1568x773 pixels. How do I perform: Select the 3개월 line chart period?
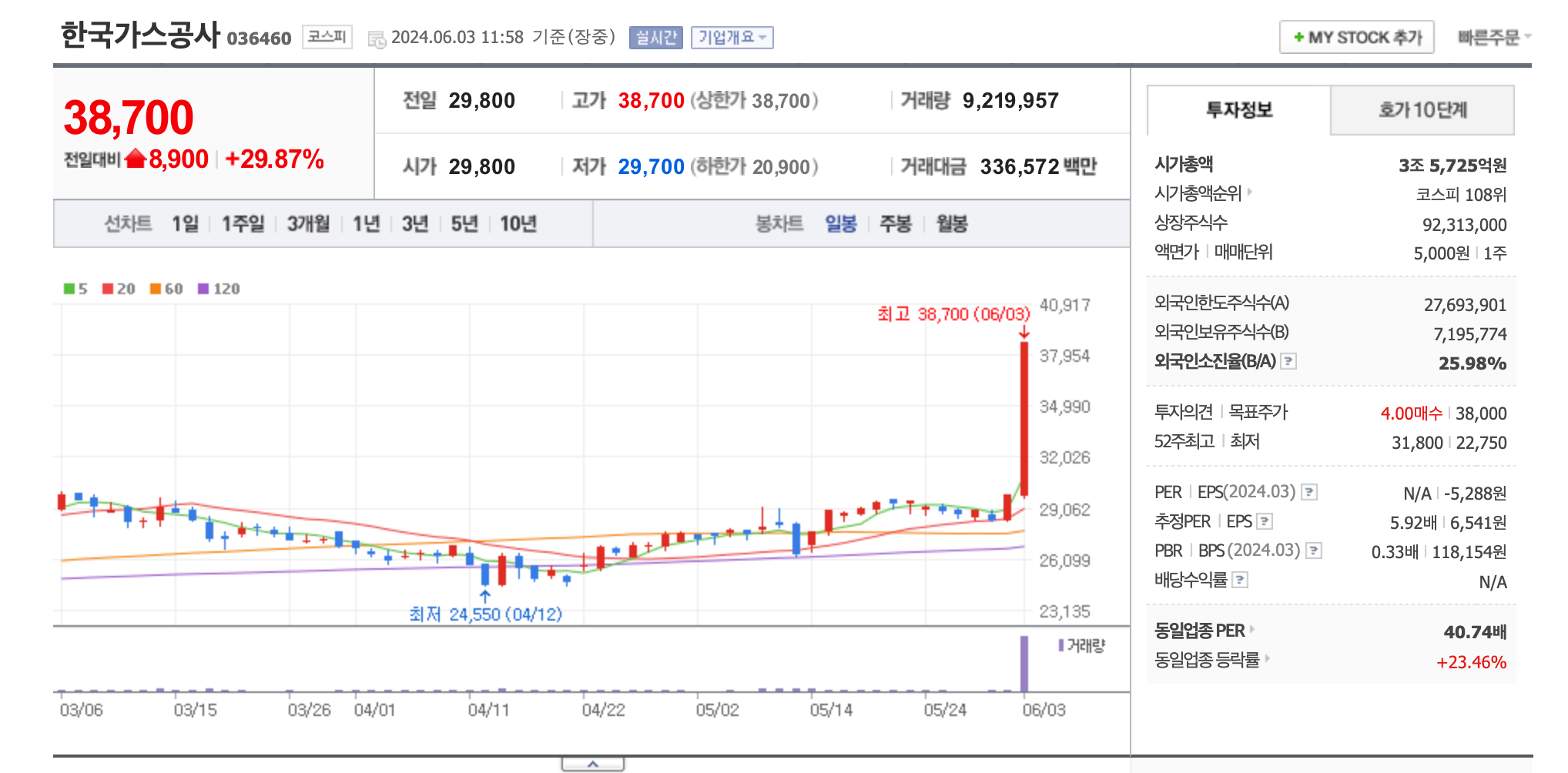coord(308,224)
